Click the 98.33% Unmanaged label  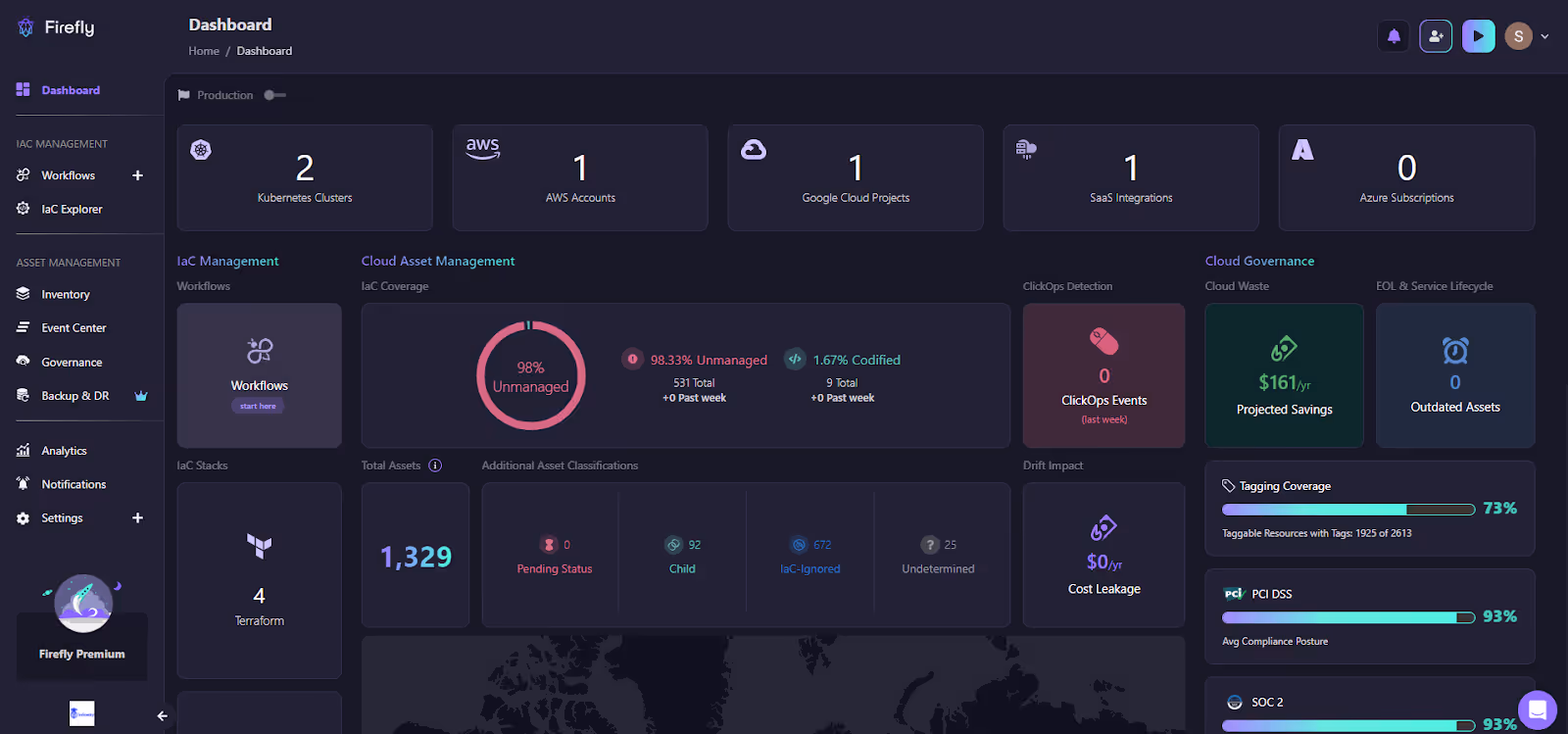pos(709,360)
